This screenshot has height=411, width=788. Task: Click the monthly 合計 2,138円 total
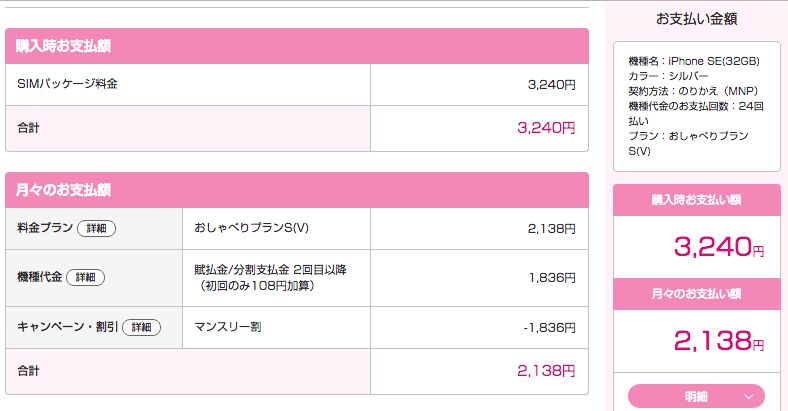[x=546, y=371]
